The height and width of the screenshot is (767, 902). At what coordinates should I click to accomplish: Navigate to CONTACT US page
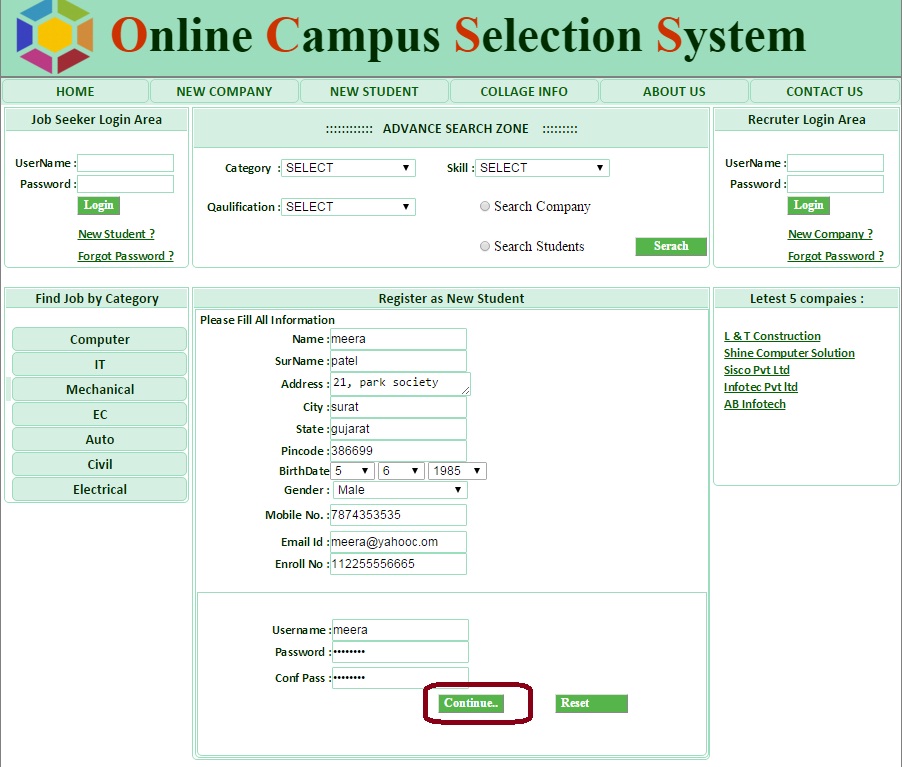pos(824,91)
